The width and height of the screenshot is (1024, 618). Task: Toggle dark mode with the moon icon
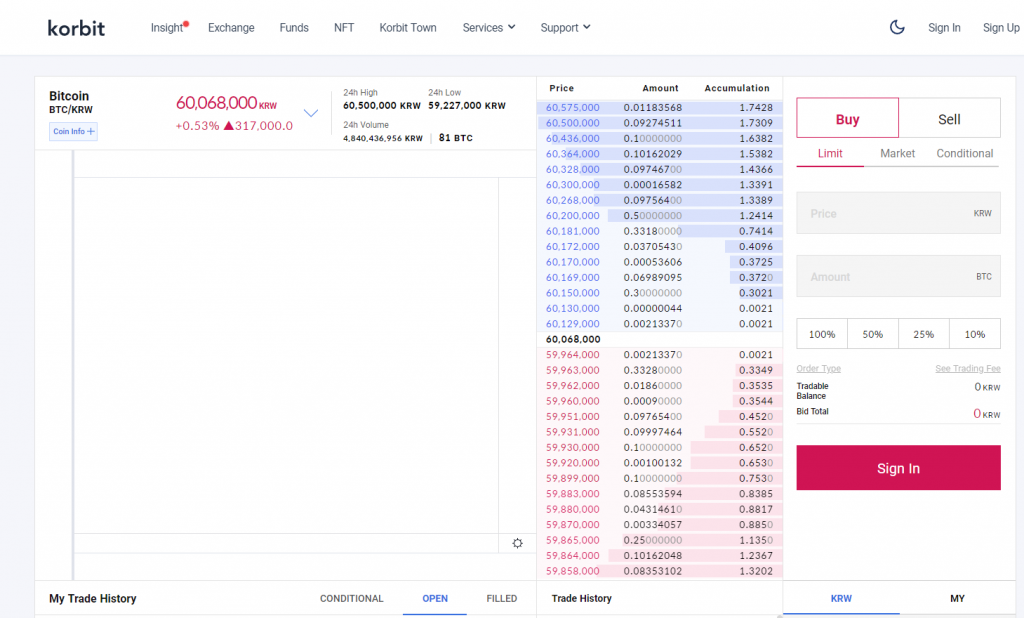pyautogui.click(x=897, y=27)
